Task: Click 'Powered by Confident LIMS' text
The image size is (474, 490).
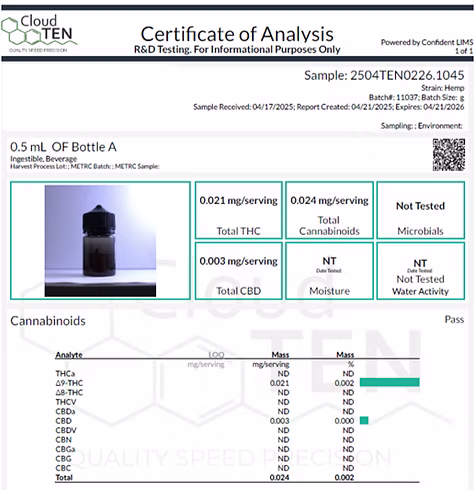Action: pos(427,42)
